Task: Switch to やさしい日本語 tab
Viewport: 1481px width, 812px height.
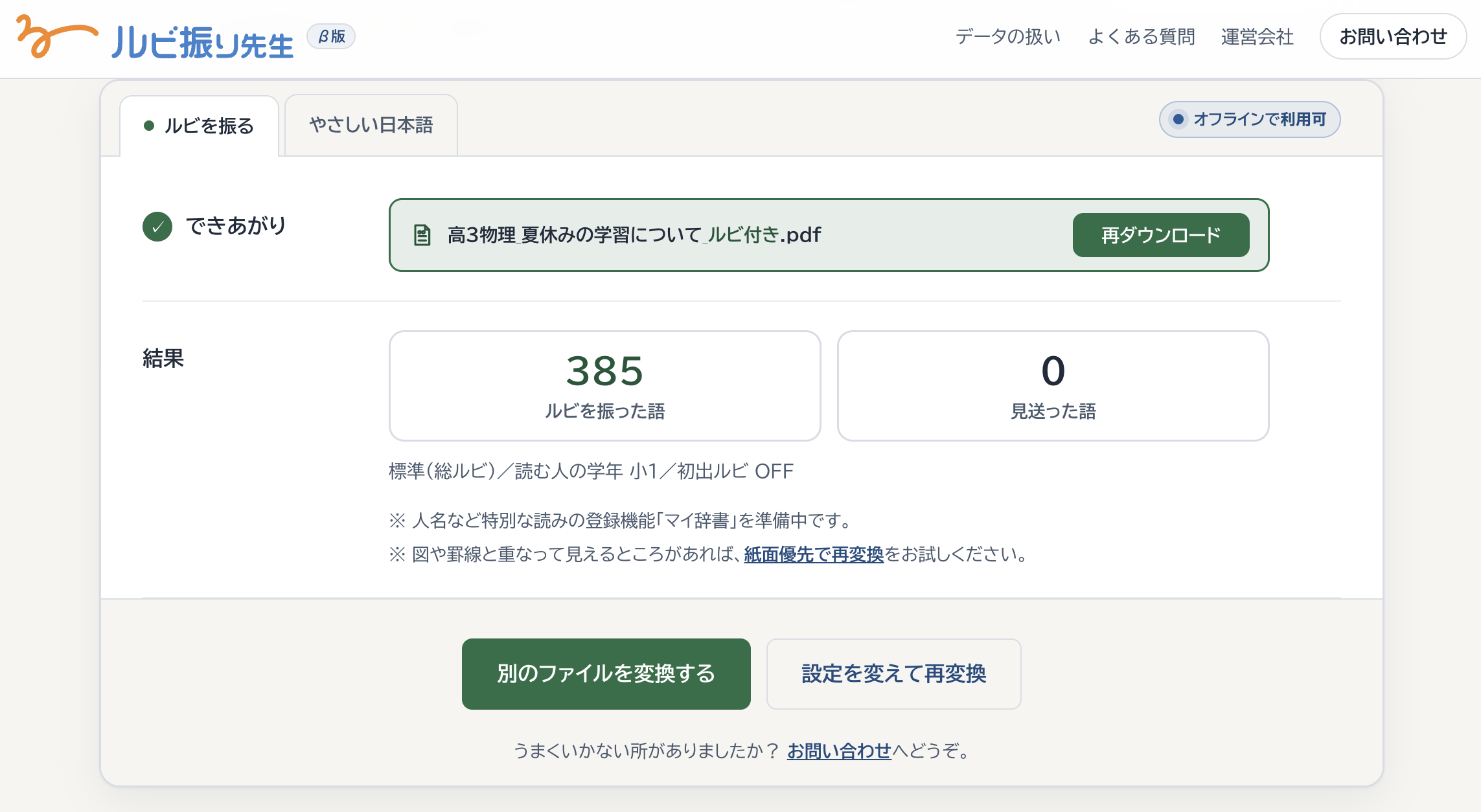Action: pyautogui.click(x=371, y=125)
